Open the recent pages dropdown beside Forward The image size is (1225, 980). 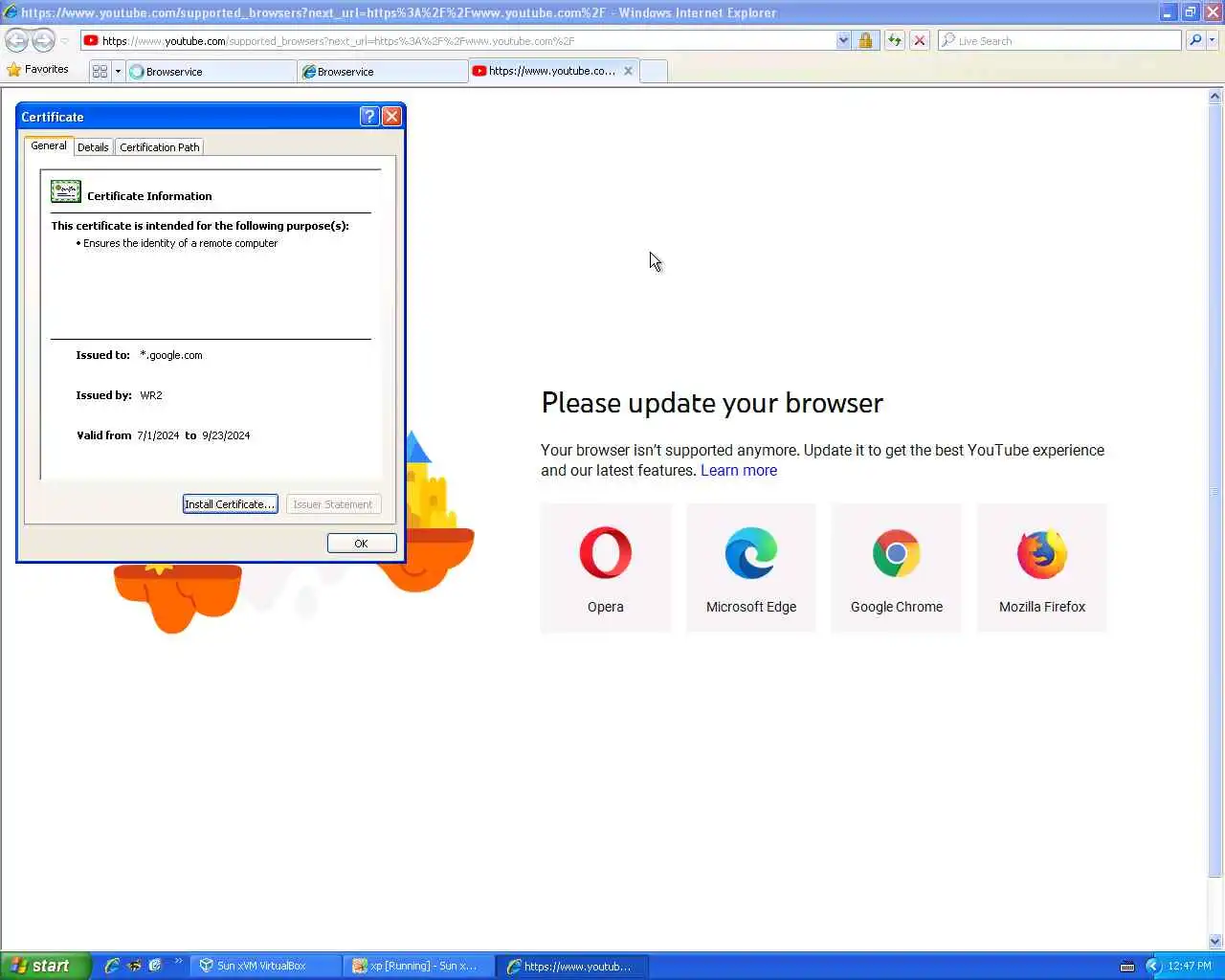64,41
